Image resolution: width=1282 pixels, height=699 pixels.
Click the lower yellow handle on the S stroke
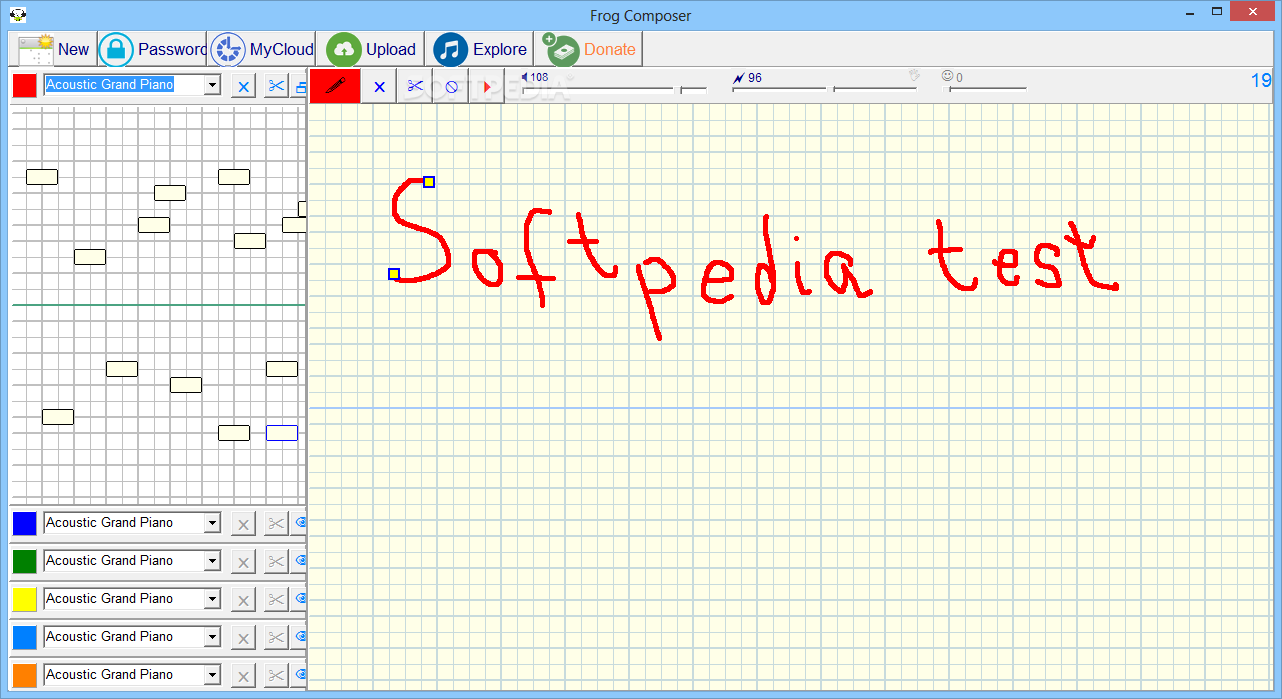pyautogui.click(x=394, y=274)
